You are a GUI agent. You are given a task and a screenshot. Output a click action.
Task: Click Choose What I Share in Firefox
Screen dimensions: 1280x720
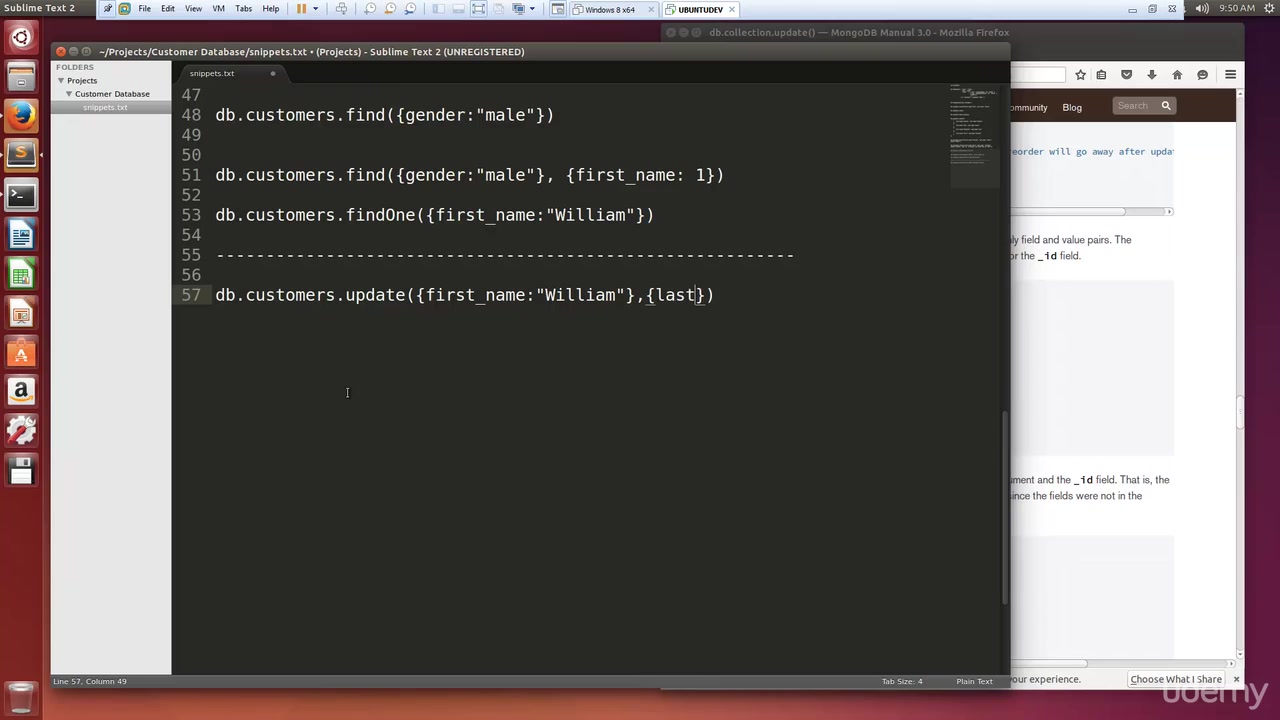1176,679
